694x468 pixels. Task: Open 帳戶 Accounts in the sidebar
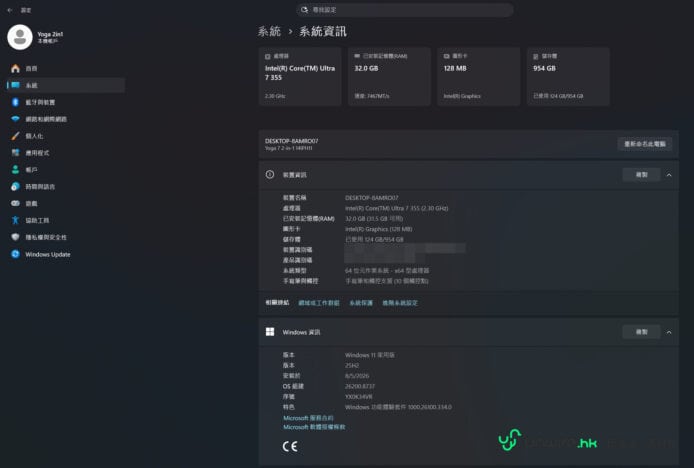click(66, 170)
